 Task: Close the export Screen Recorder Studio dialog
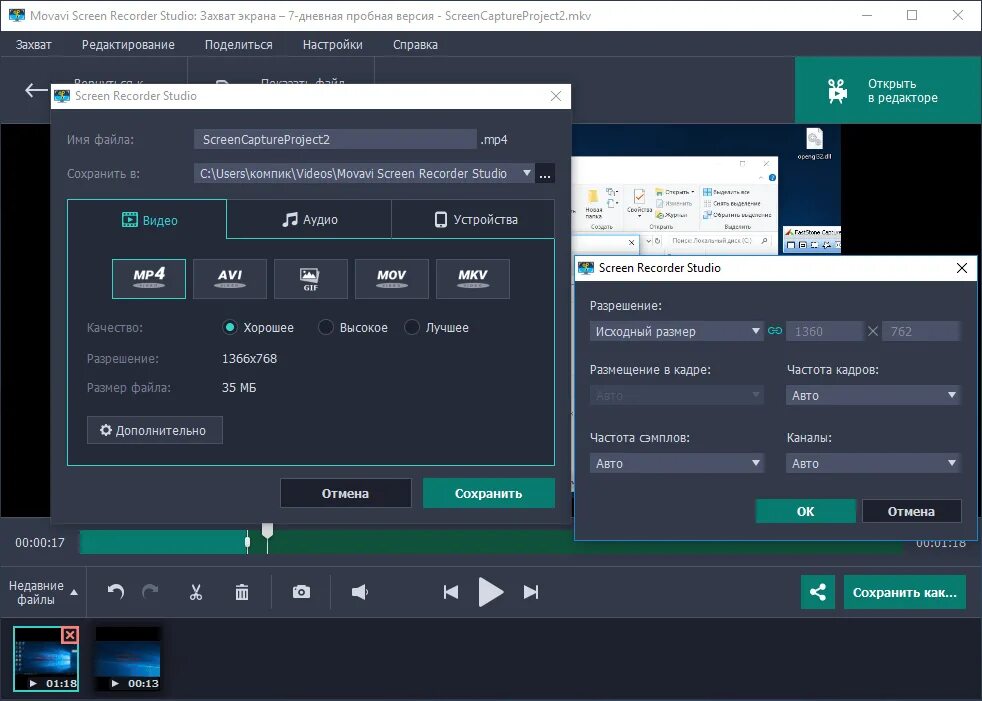pyautogui.click(x=556, y=96)
